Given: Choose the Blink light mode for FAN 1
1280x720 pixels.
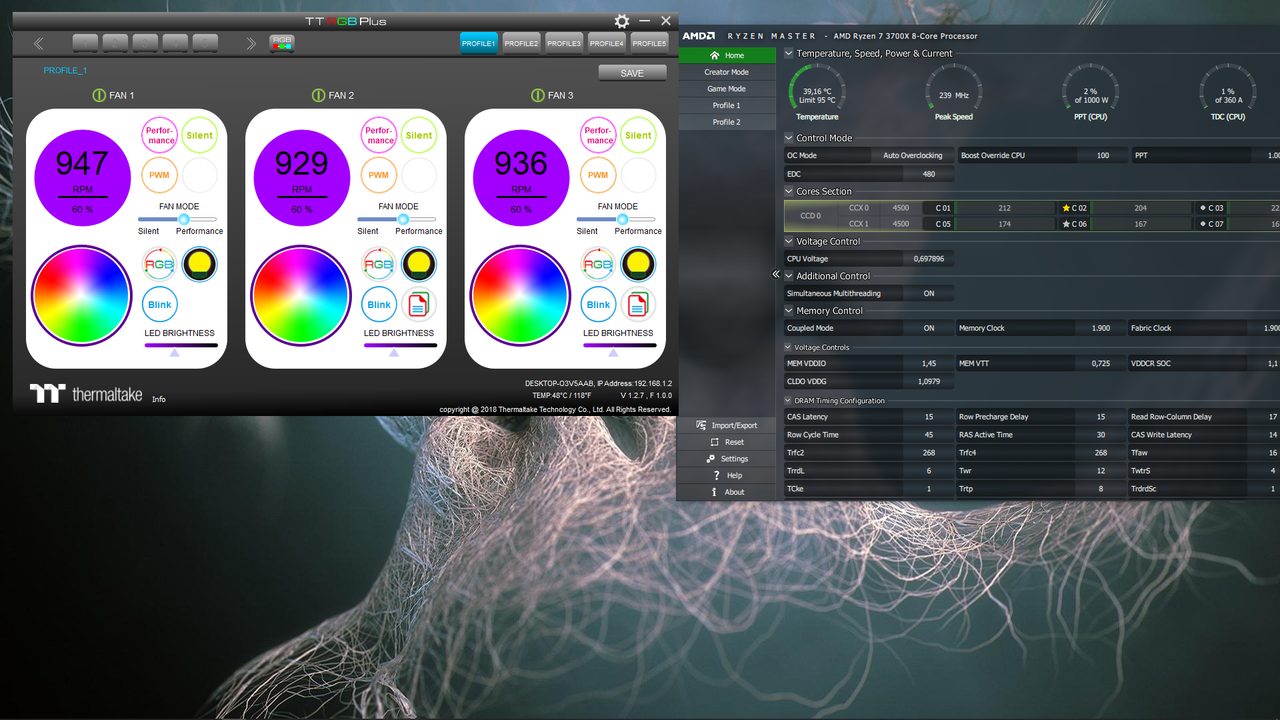Looking at the screenshot, I should point(160,304).
